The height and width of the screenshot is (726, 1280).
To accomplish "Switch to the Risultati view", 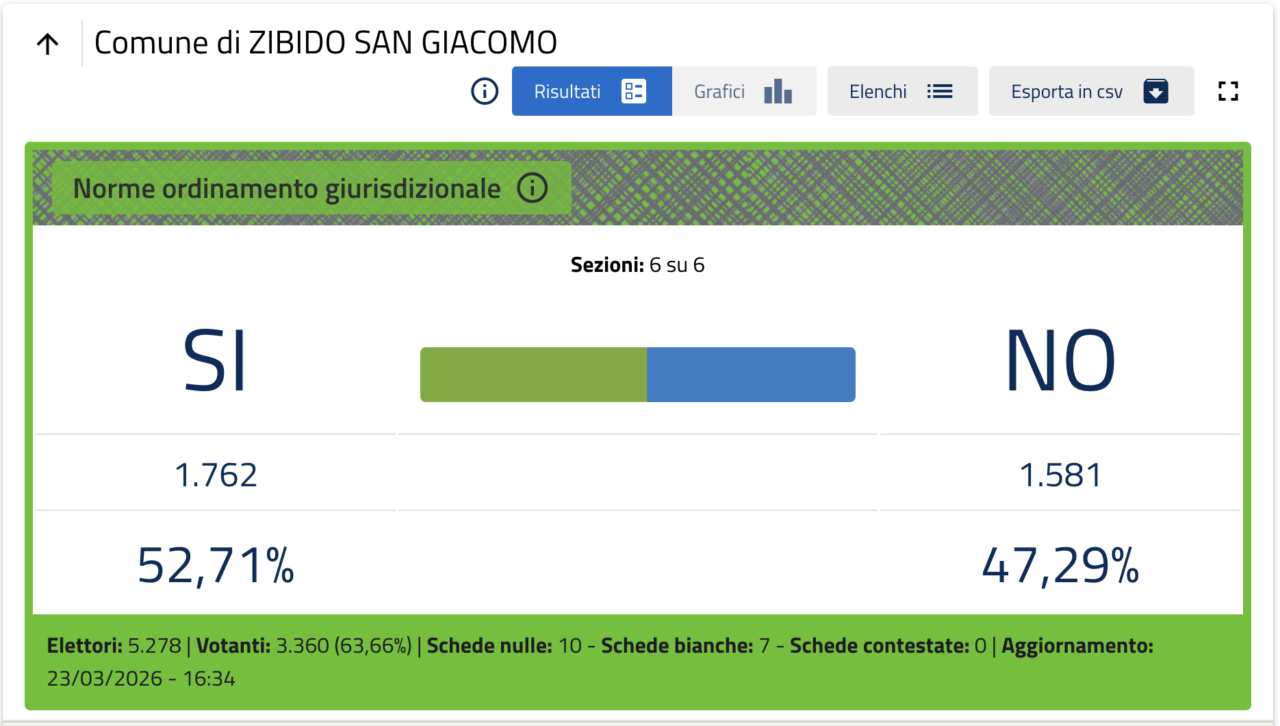I will click(x=591, y=92).
